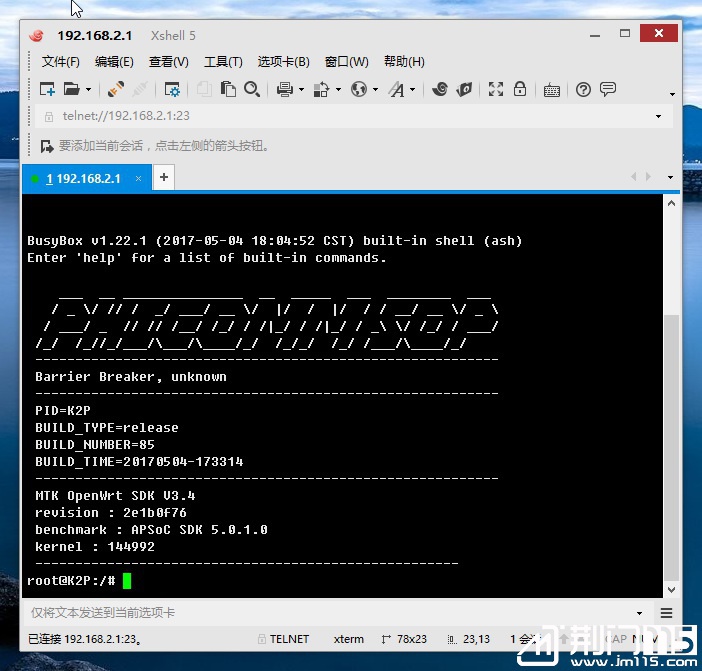Click the Find magnifier icon

tap(252, 89)
